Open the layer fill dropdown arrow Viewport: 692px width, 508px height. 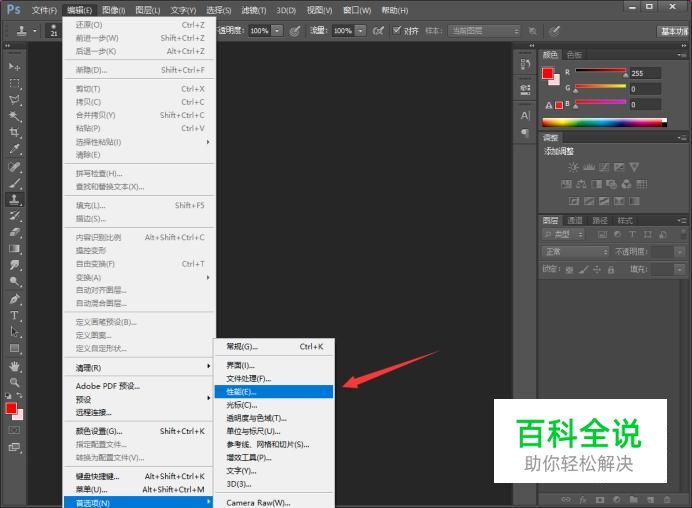[679, 269]
